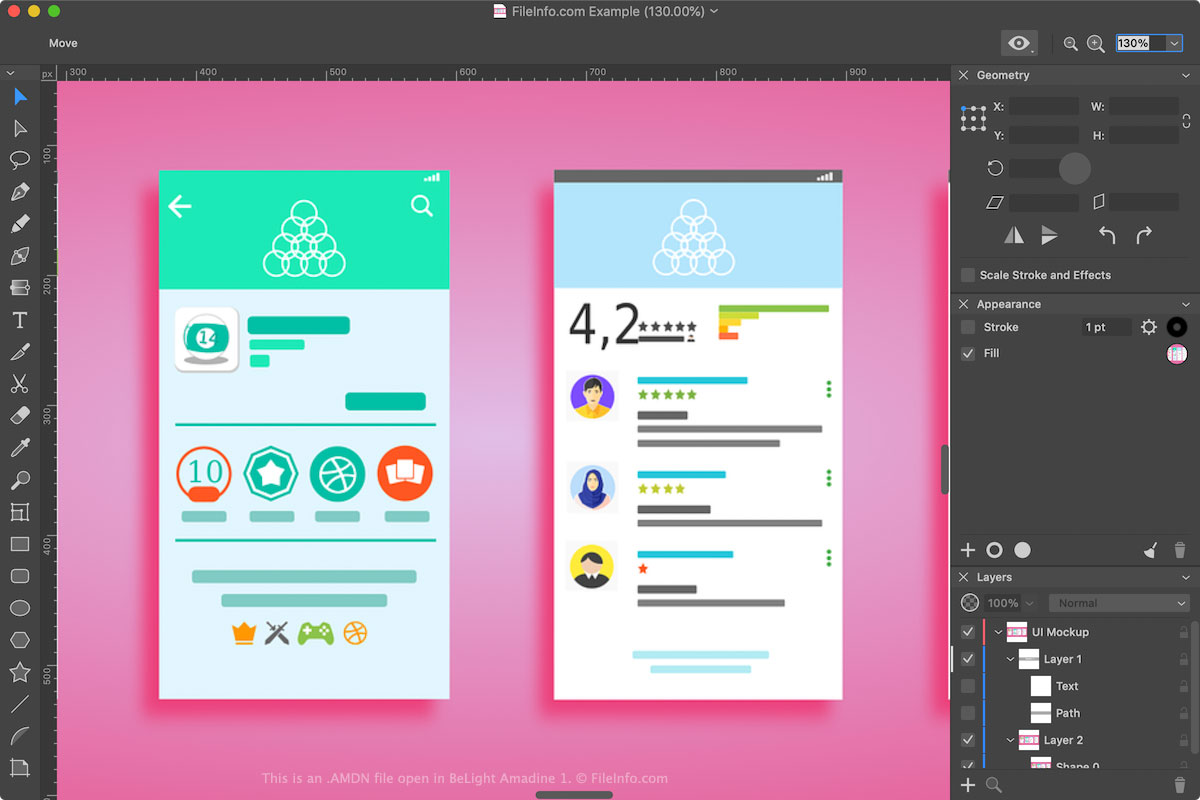This screenshot has width=1200, height=800.
Task: Uncheck the Fill checkbox
Action: point(968,353)
